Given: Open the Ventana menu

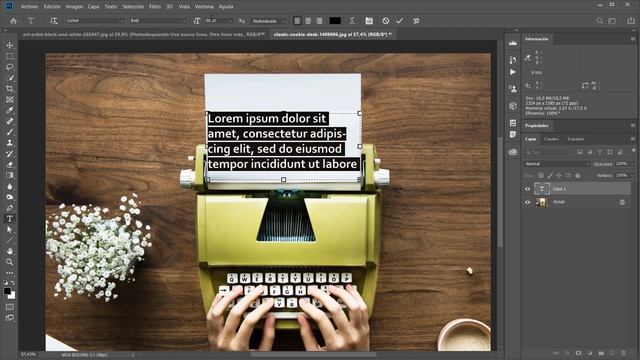Looking at the screenshot, I should point(204,7).
